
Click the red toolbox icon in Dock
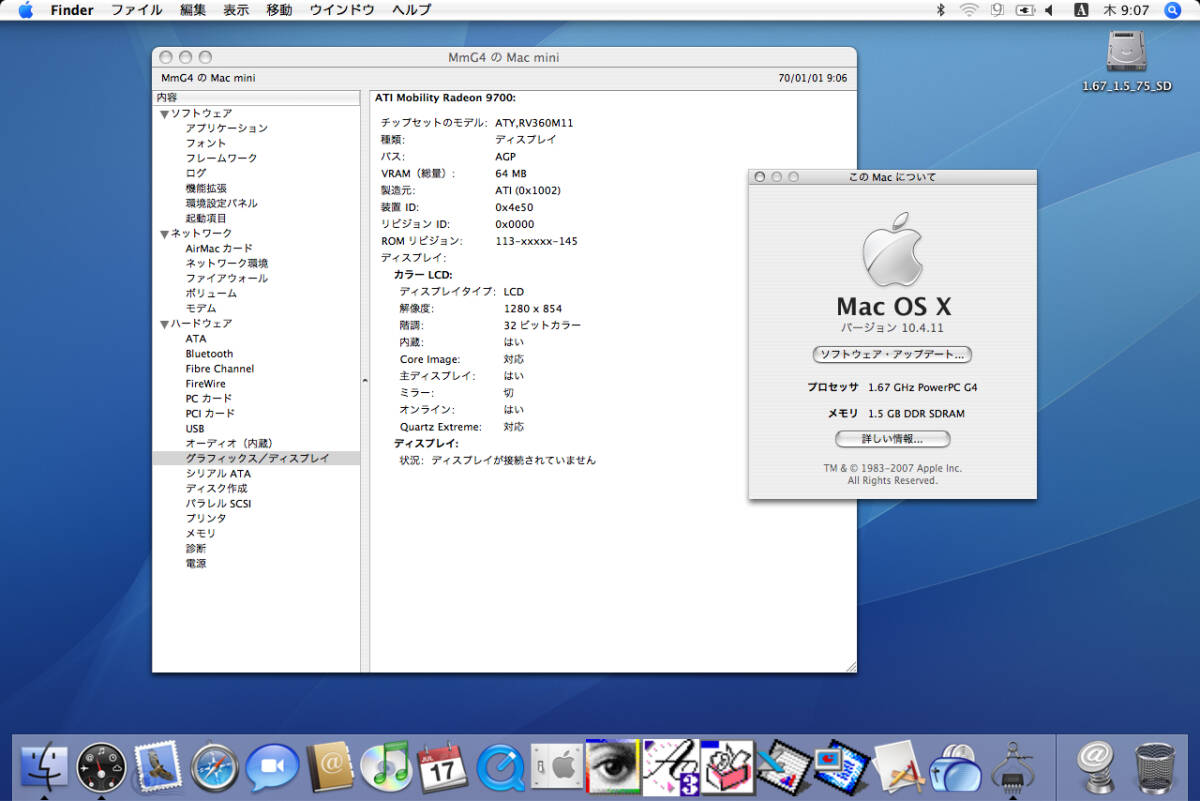727,767
